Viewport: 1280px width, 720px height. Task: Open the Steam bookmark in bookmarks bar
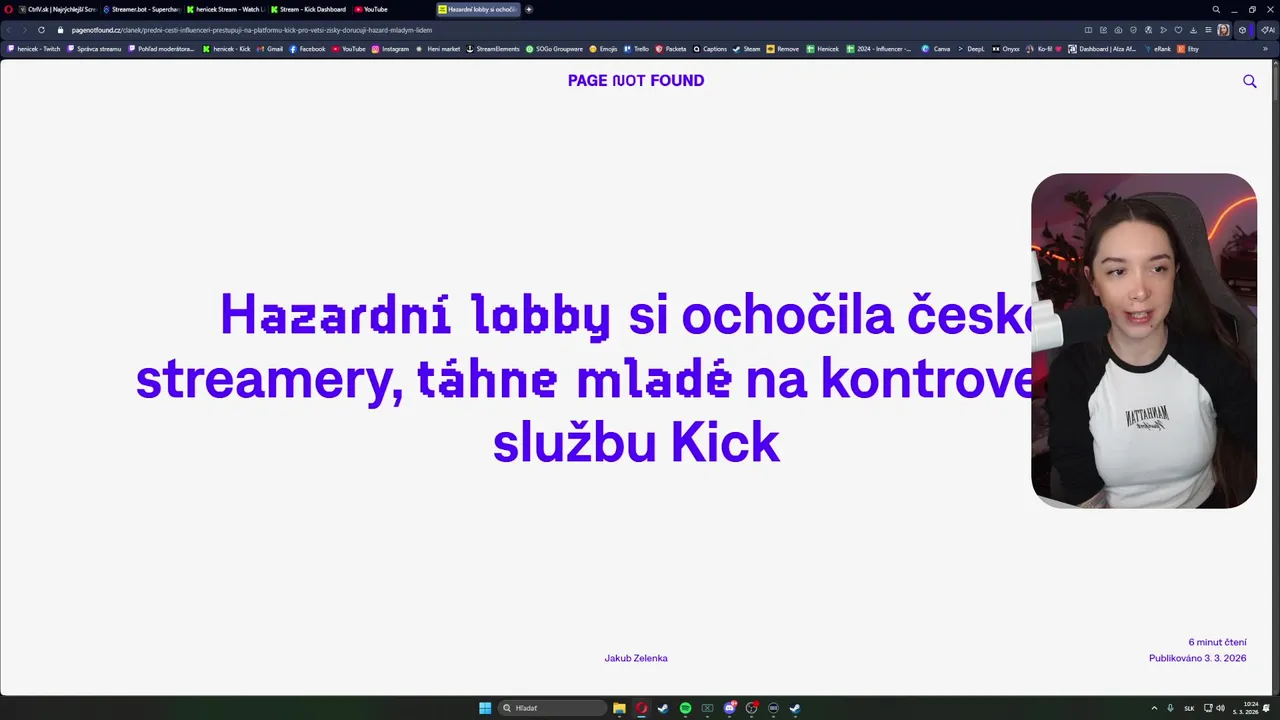tap(746, 49)
